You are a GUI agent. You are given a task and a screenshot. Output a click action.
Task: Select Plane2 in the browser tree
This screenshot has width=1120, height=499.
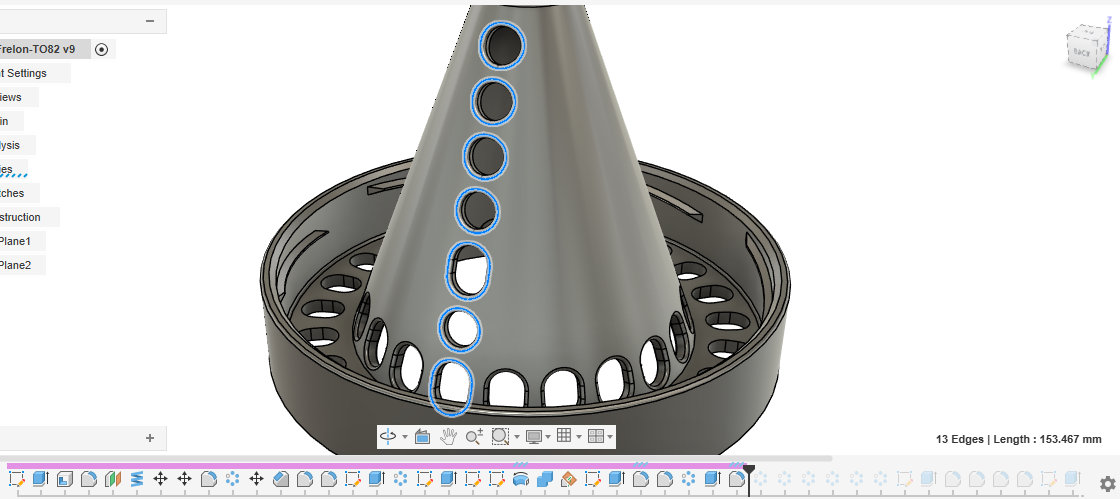coord(16,265)
